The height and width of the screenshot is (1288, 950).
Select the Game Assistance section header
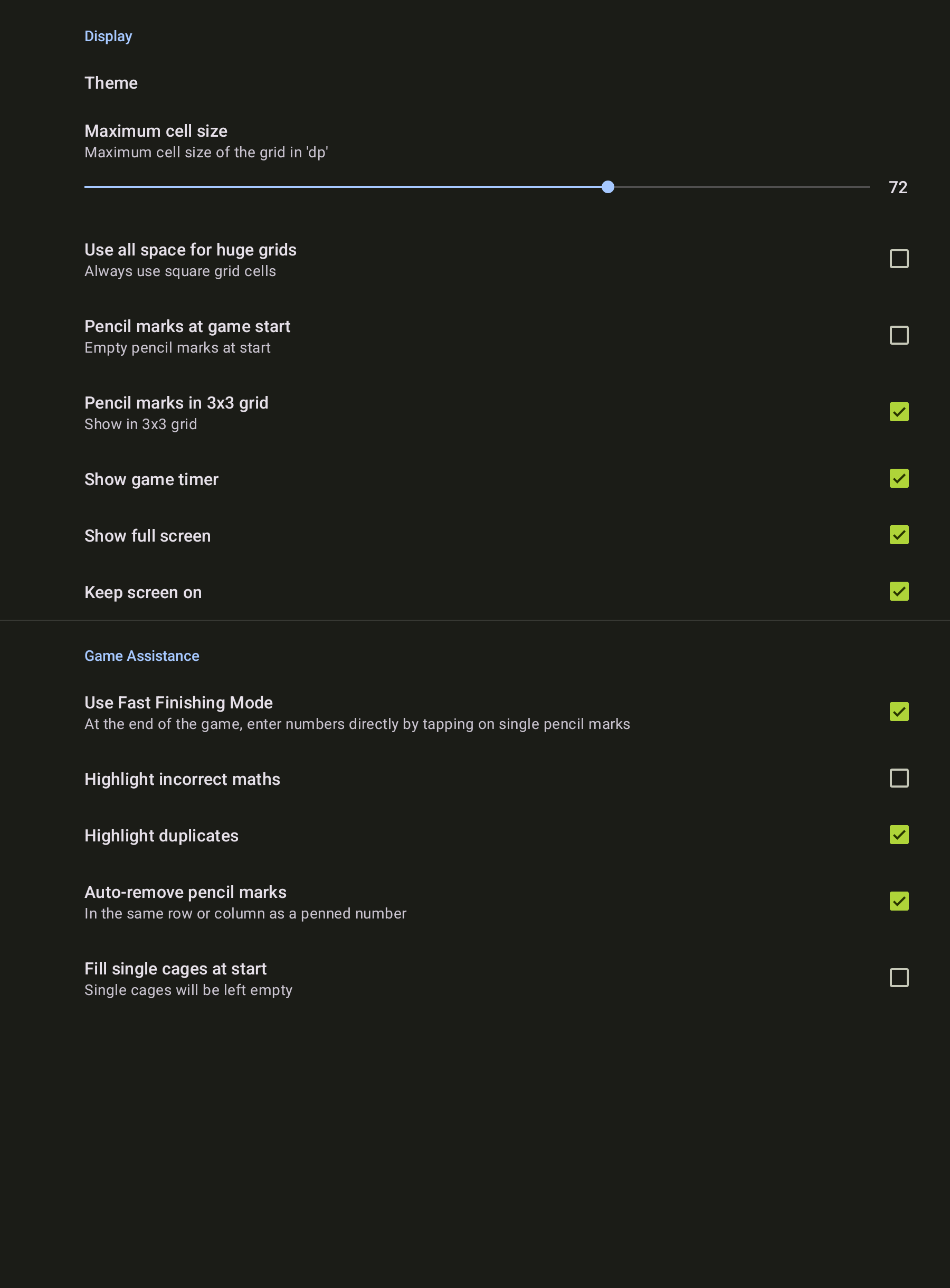pos(141,656)
